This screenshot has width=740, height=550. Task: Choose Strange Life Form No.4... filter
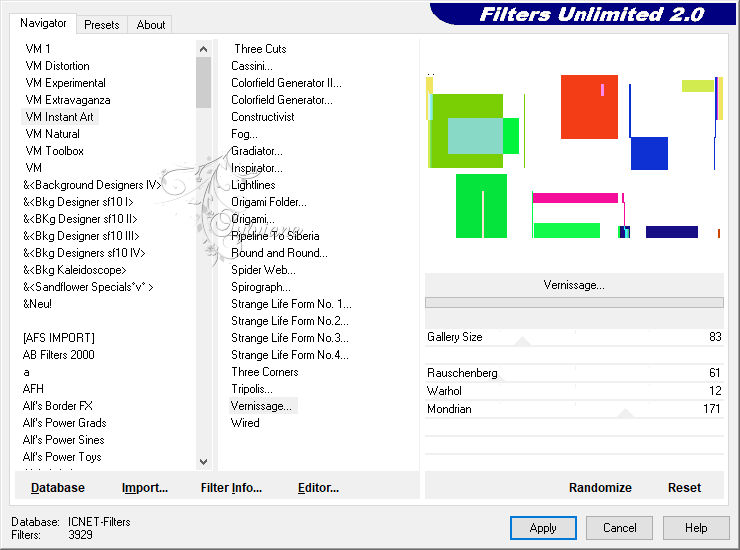pos(290,355)
